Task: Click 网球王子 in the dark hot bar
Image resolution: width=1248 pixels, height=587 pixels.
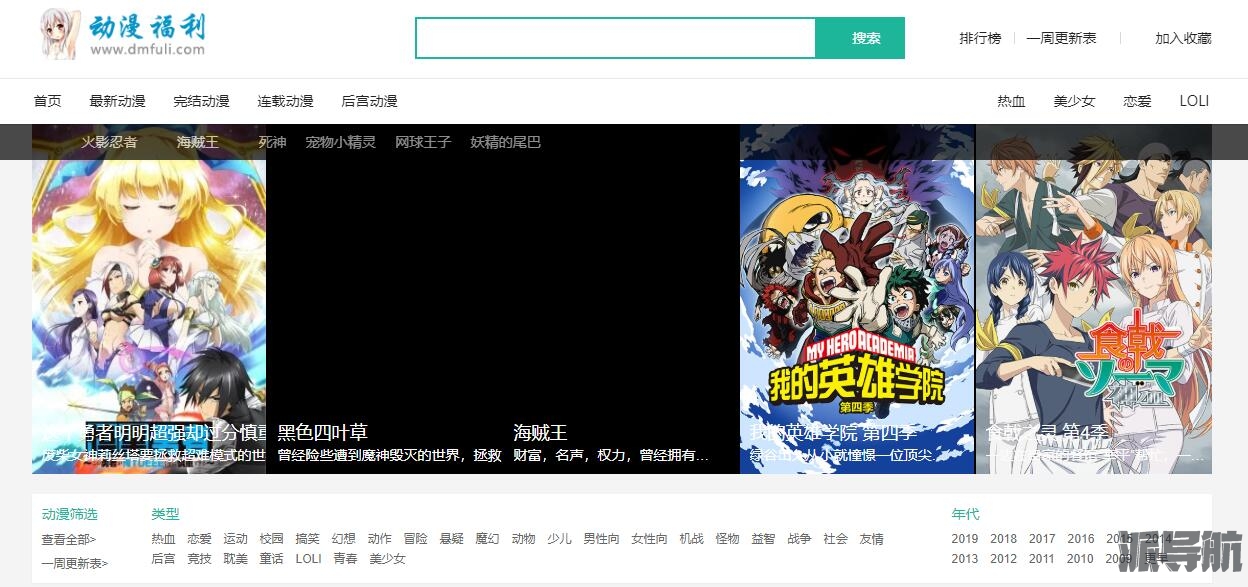Action: pyautogui.click(x=423, y=142)
